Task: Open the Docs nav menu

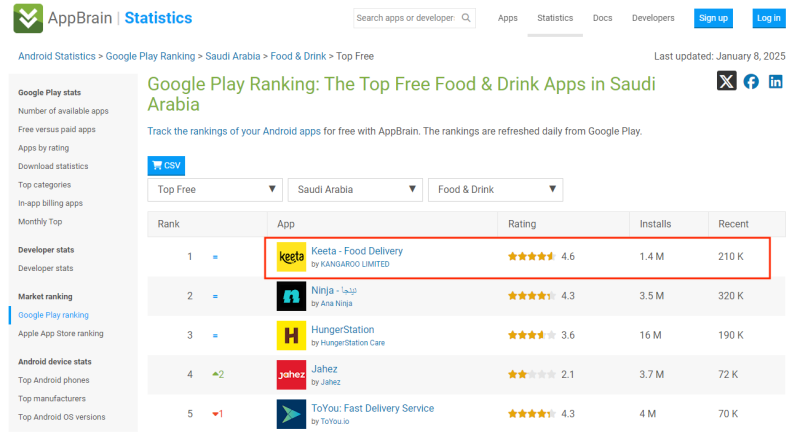Action: 603,18
